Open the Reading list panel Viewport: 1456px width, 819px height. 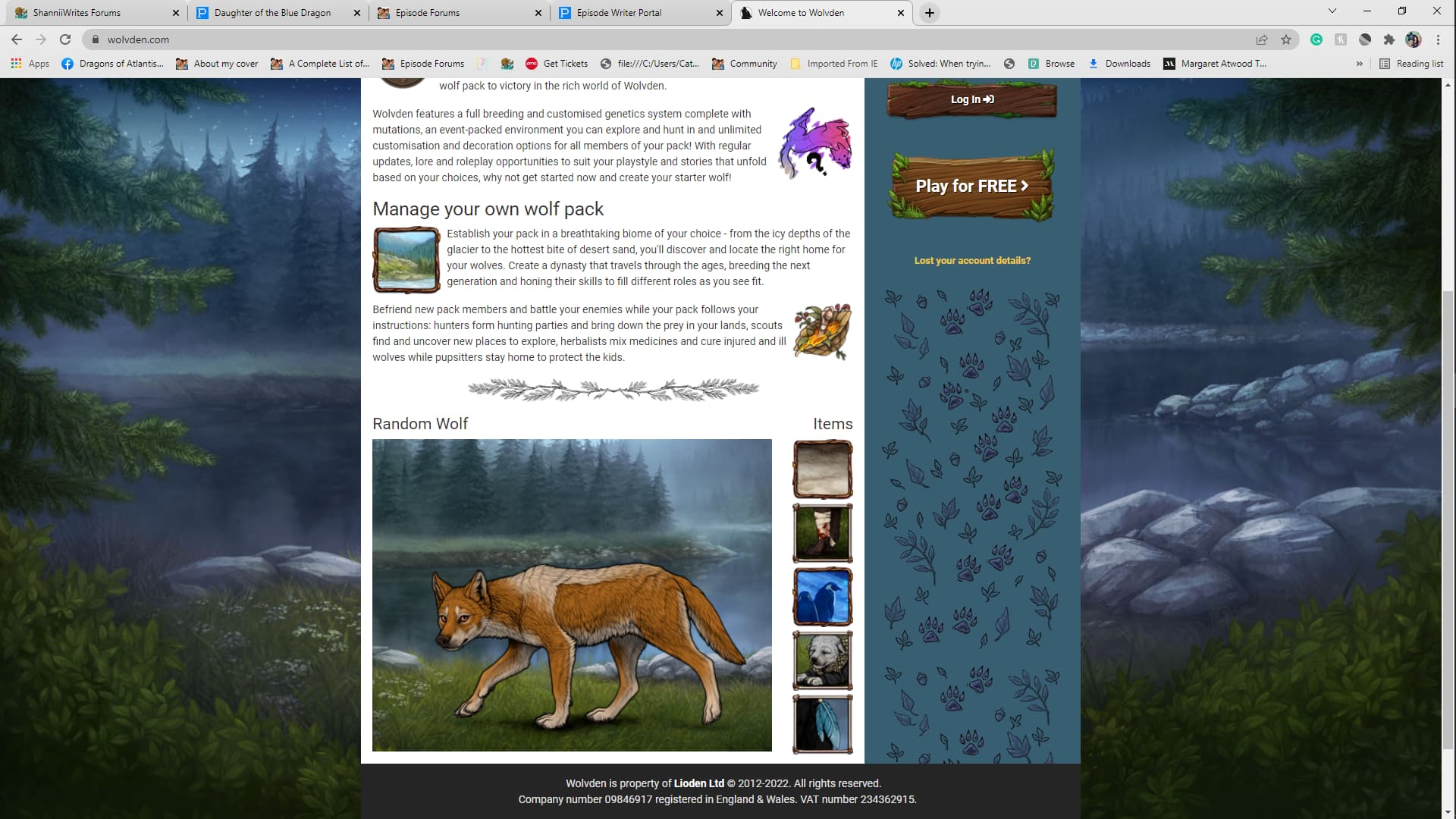(1411, 64)
